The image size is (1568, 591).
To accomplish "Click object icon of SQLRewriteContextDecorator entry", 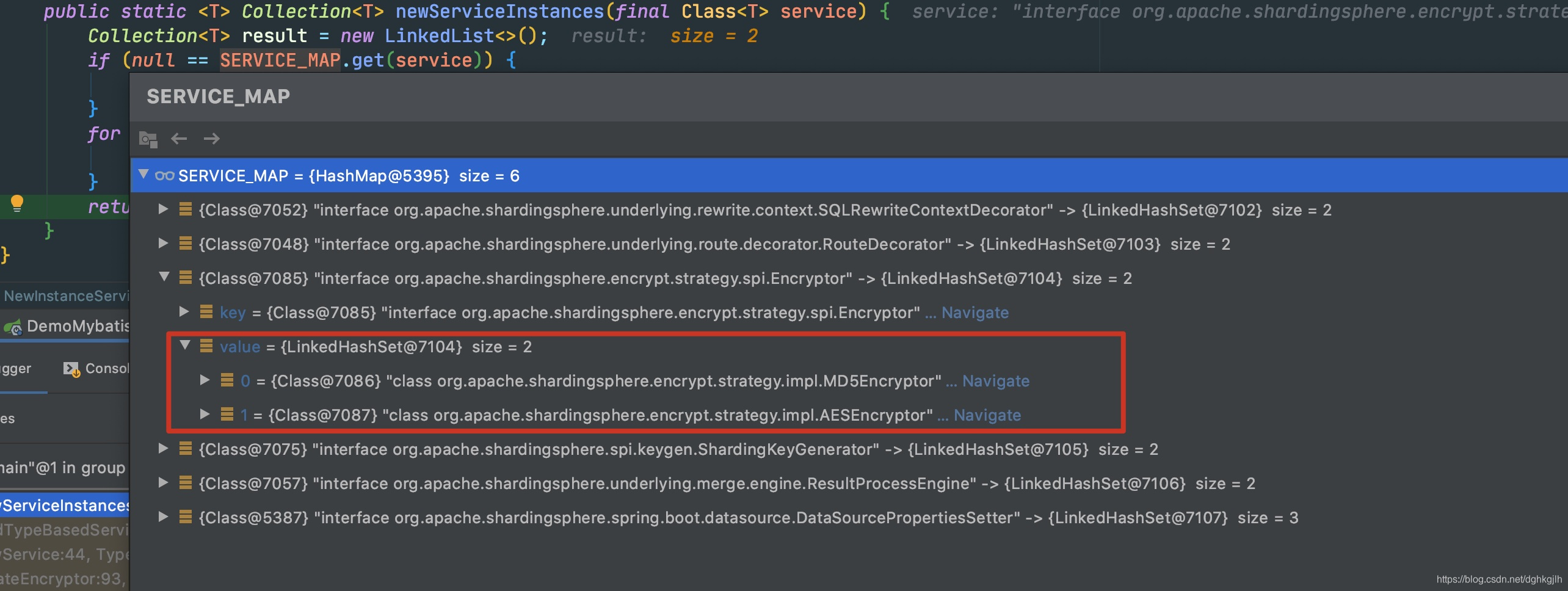I will tap(186, 210).
